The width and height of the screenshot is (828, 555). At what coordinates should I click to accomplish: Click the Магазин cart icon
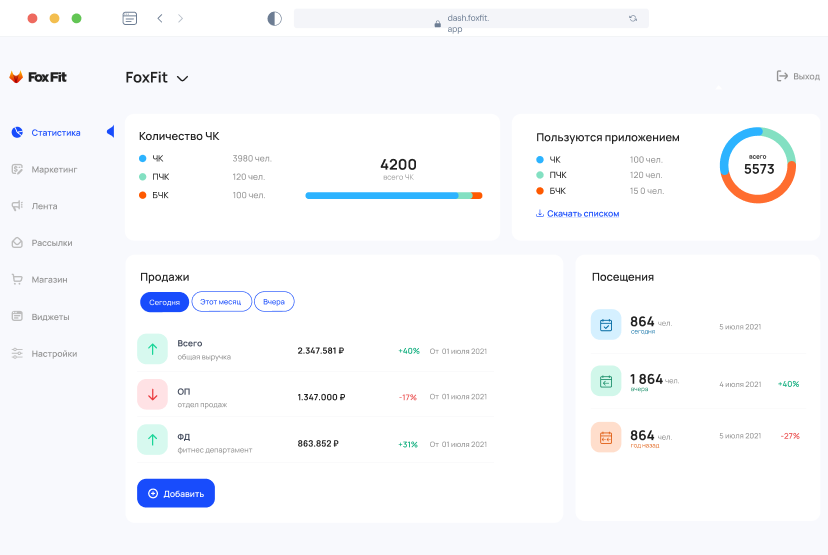pos(17,279)
